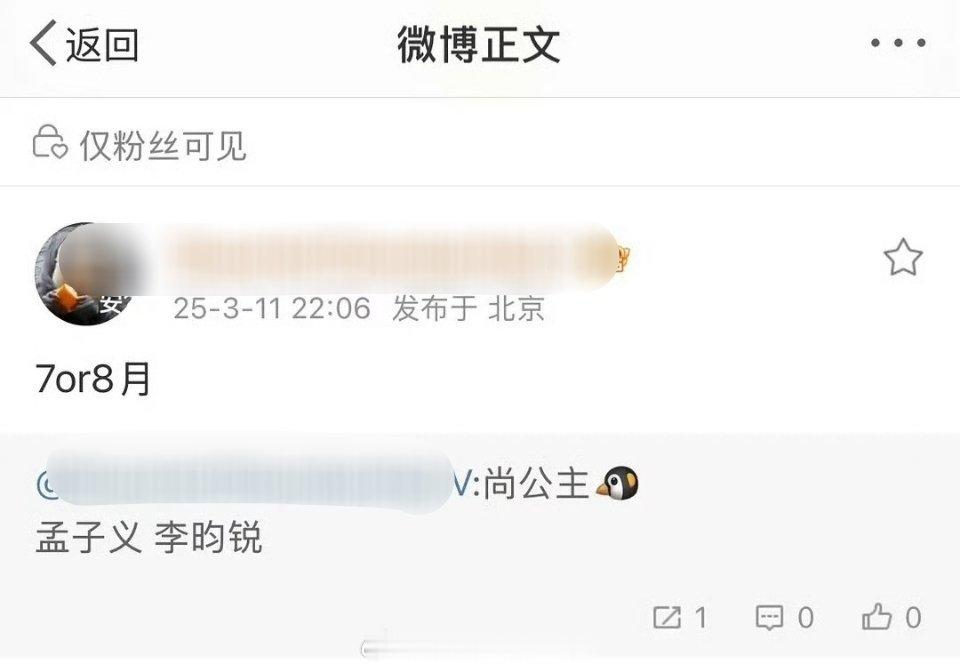Tap the 25-3-11 22:06 timestamp
The width and height of the screenshot is (960, 669).
pyautogui.click(x=272, y=308)
